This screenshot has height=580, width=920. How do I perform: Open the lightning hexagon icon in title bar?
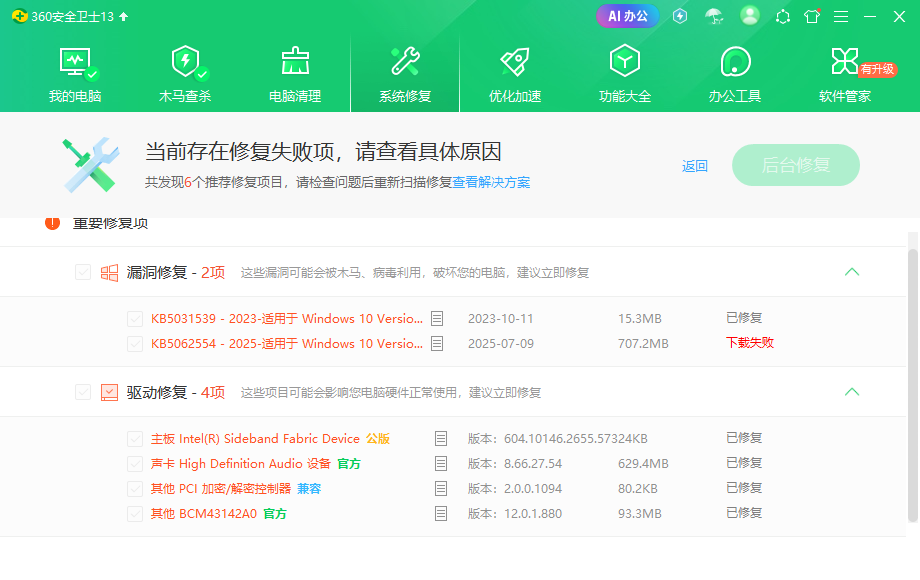click(x=680, y=16)
